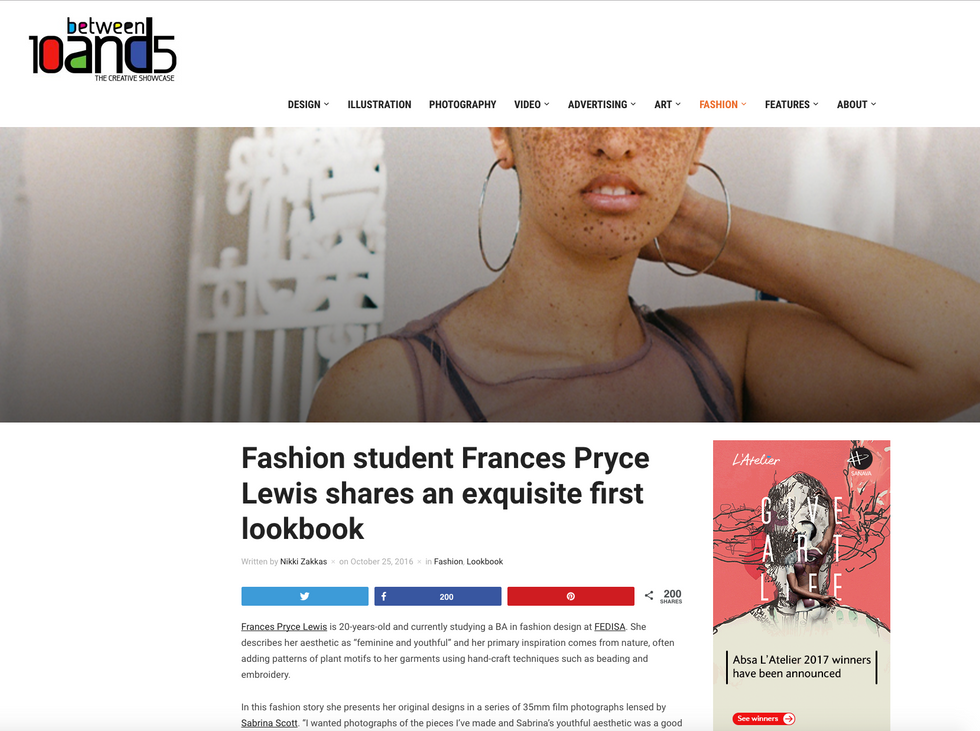This screenshot has width=980, height=731.
Task: Go to the Photography section
Action: pos(462,104)
